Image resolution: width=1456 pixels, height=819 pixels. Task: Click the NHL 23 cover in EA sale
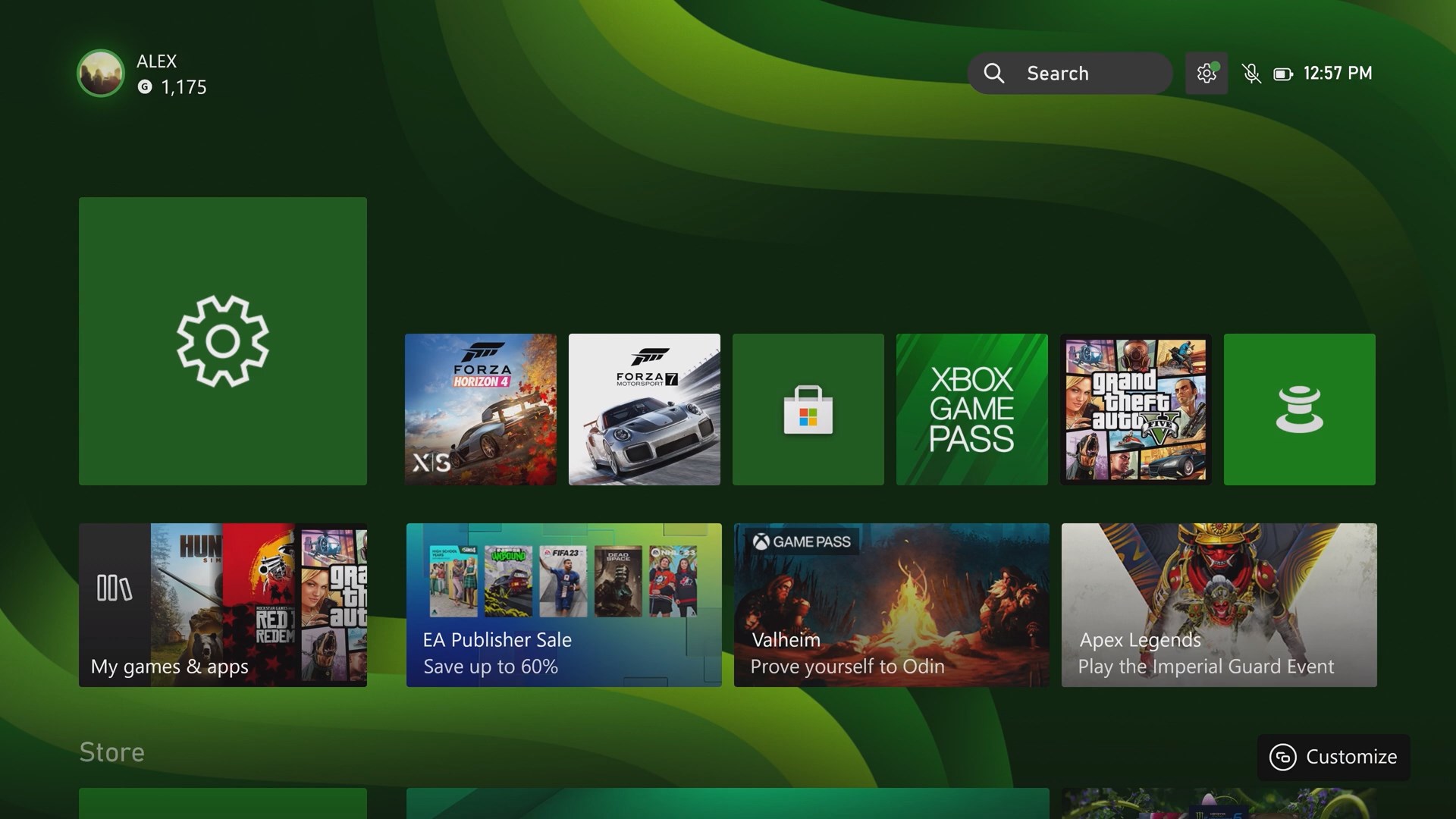point(673,581)
